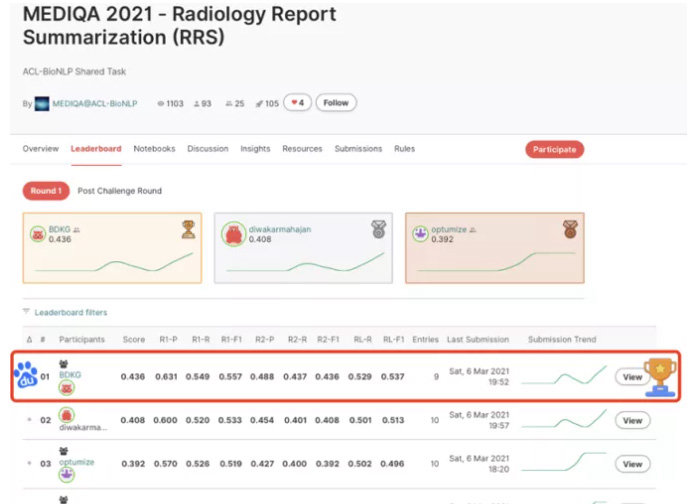The width and height of the screenshot is (700, 504).
Task: Open the Overview tab
Action: (40, 149)
